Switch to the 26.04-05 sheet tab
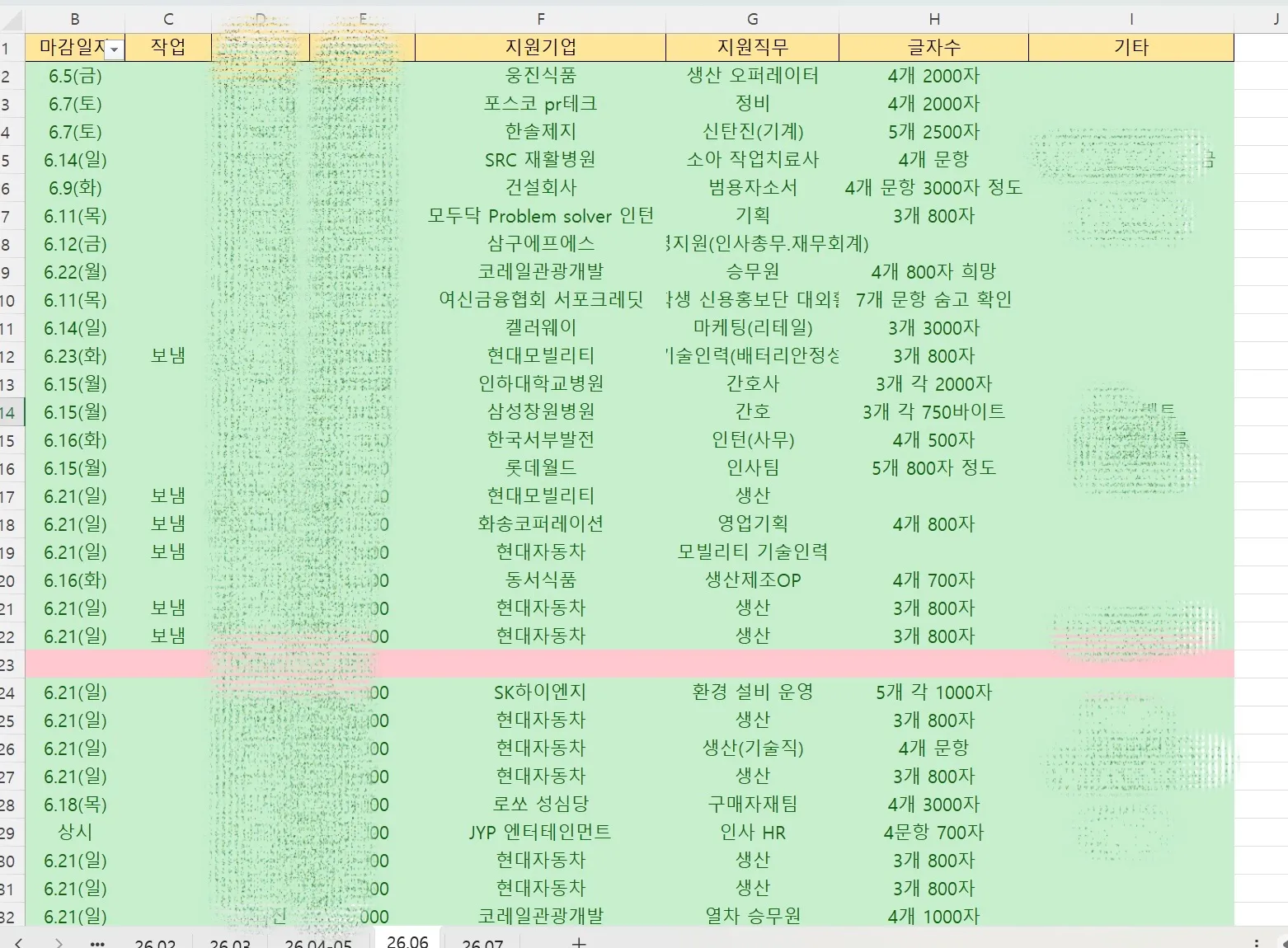This screenshot has height=948, width=1288. tap(318, 942)
